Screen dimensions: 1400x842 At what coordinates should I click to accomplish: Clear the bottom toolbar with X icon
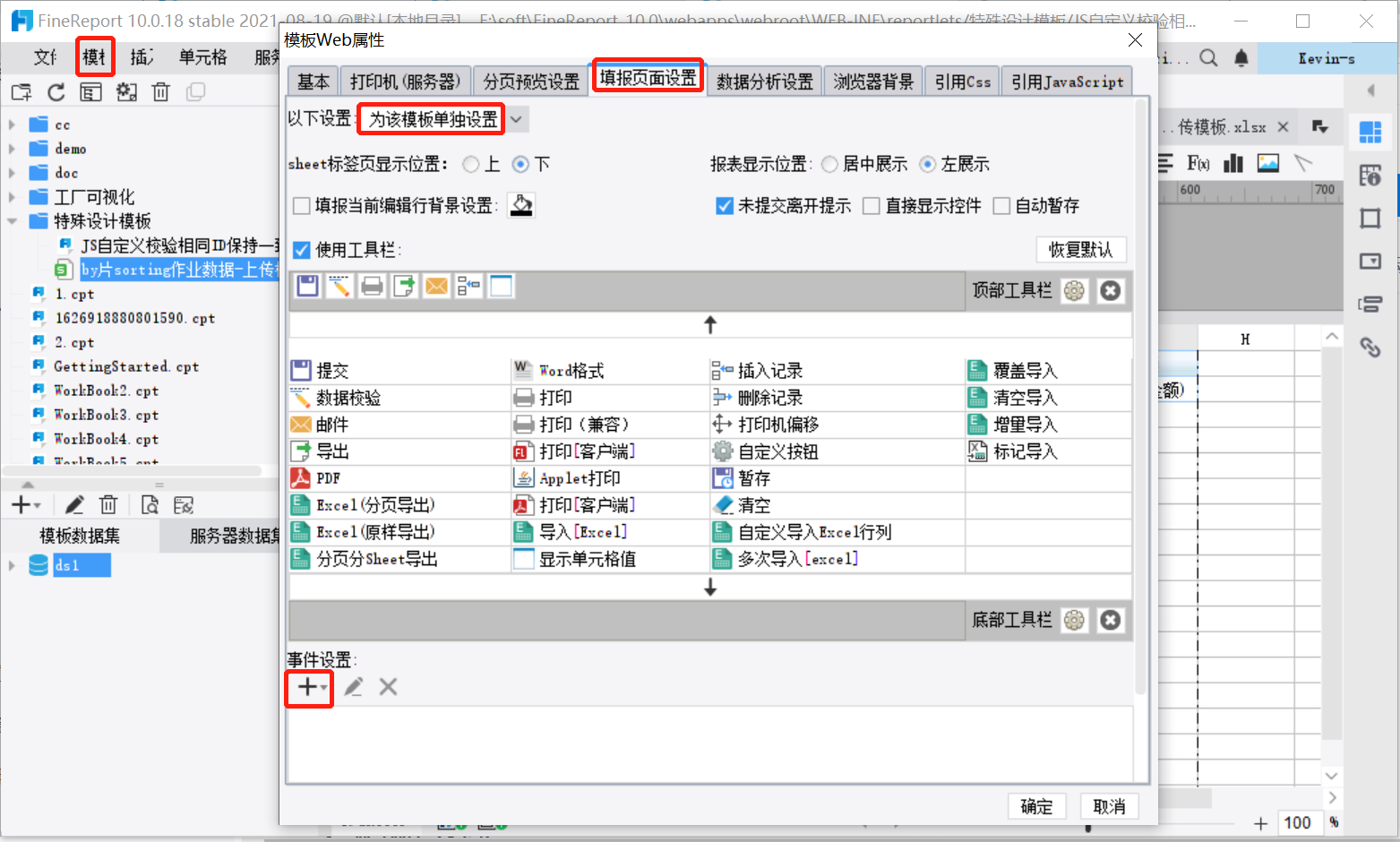pyautogui.click(x=1110, y=621)
